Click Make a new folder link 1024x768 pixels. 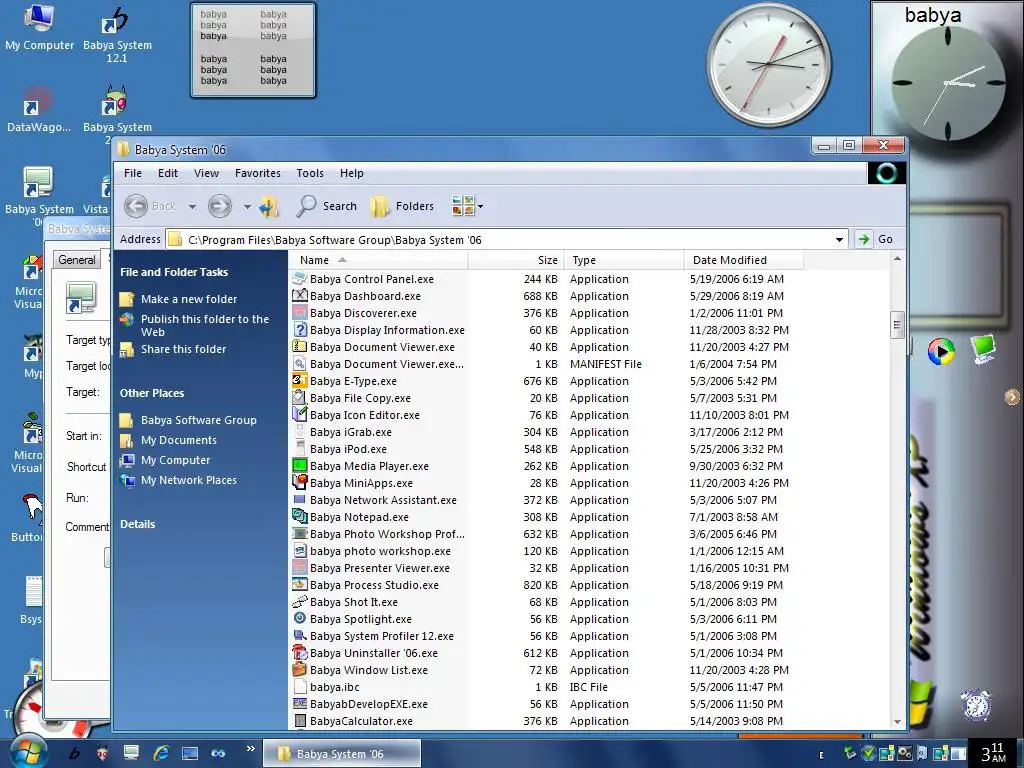point(189,299)
